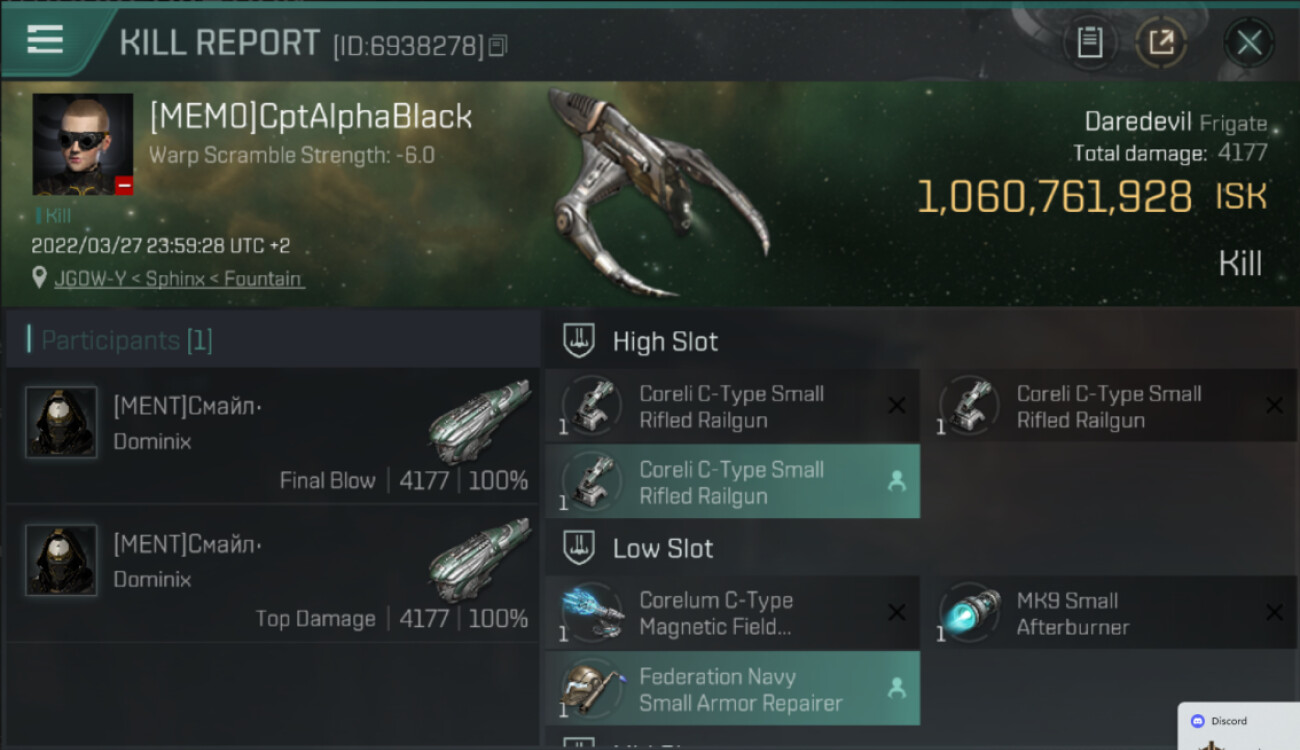
Task: Share the kill report externally
Action: [1161, 43]
